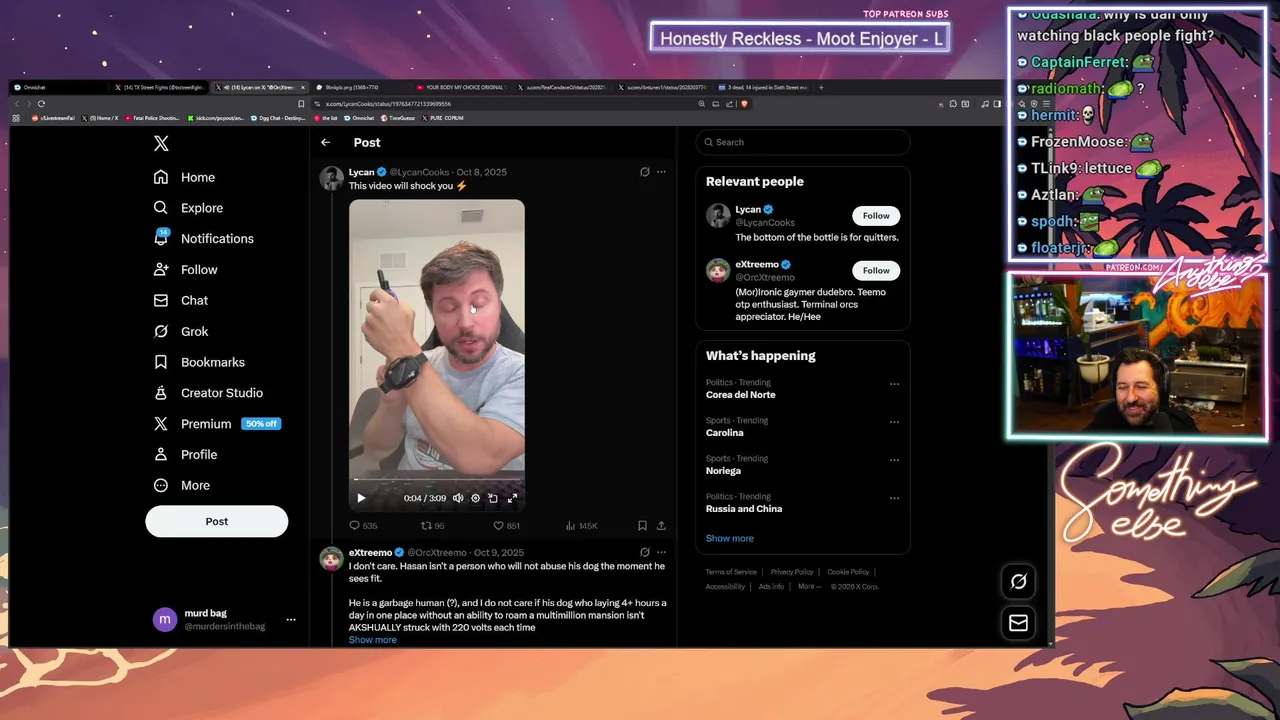Follow eXtreemo in Relevant people
1280x720 pixels.
[x=876, y=271]
